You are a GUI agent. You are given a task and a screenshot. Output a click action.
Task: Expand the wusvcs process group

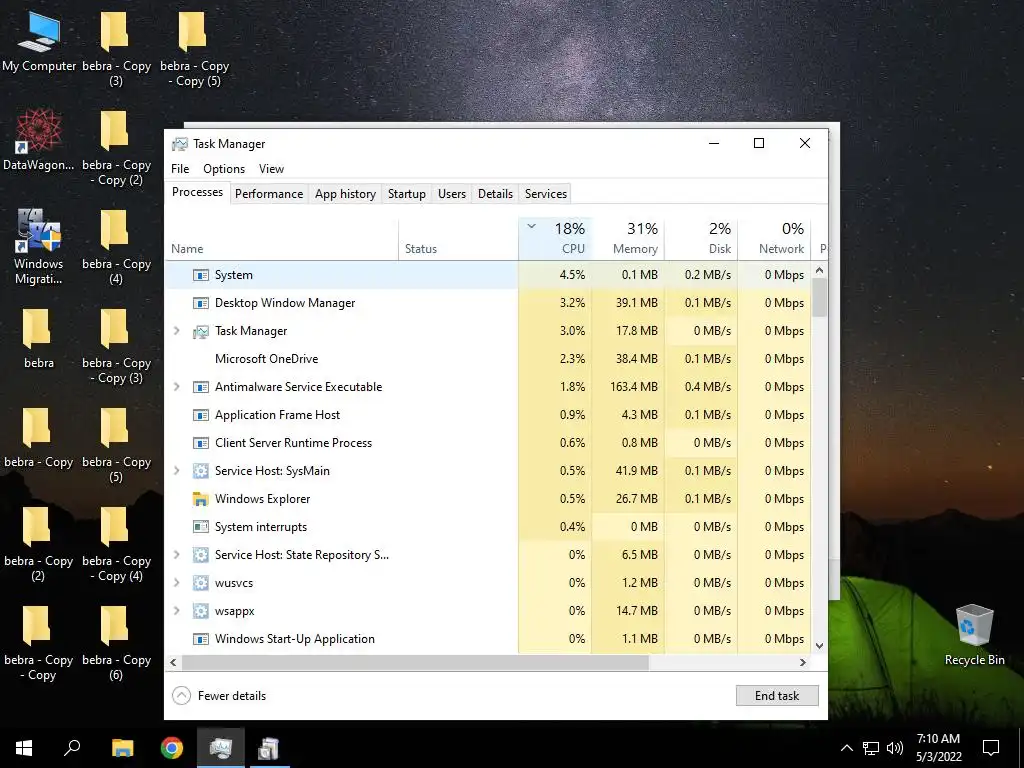pos(176,583)
